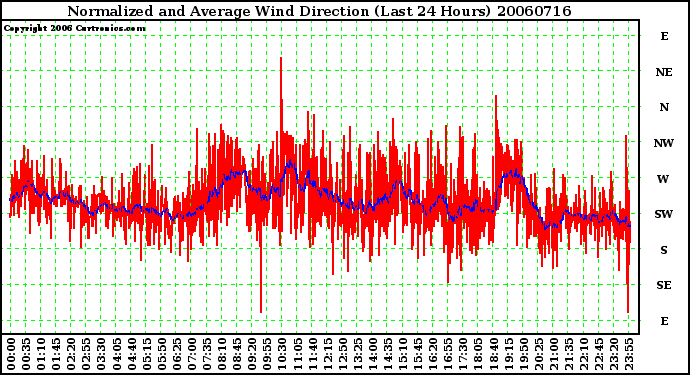
Task: Select the N direction axis label
Action: [x=664, y=107]
